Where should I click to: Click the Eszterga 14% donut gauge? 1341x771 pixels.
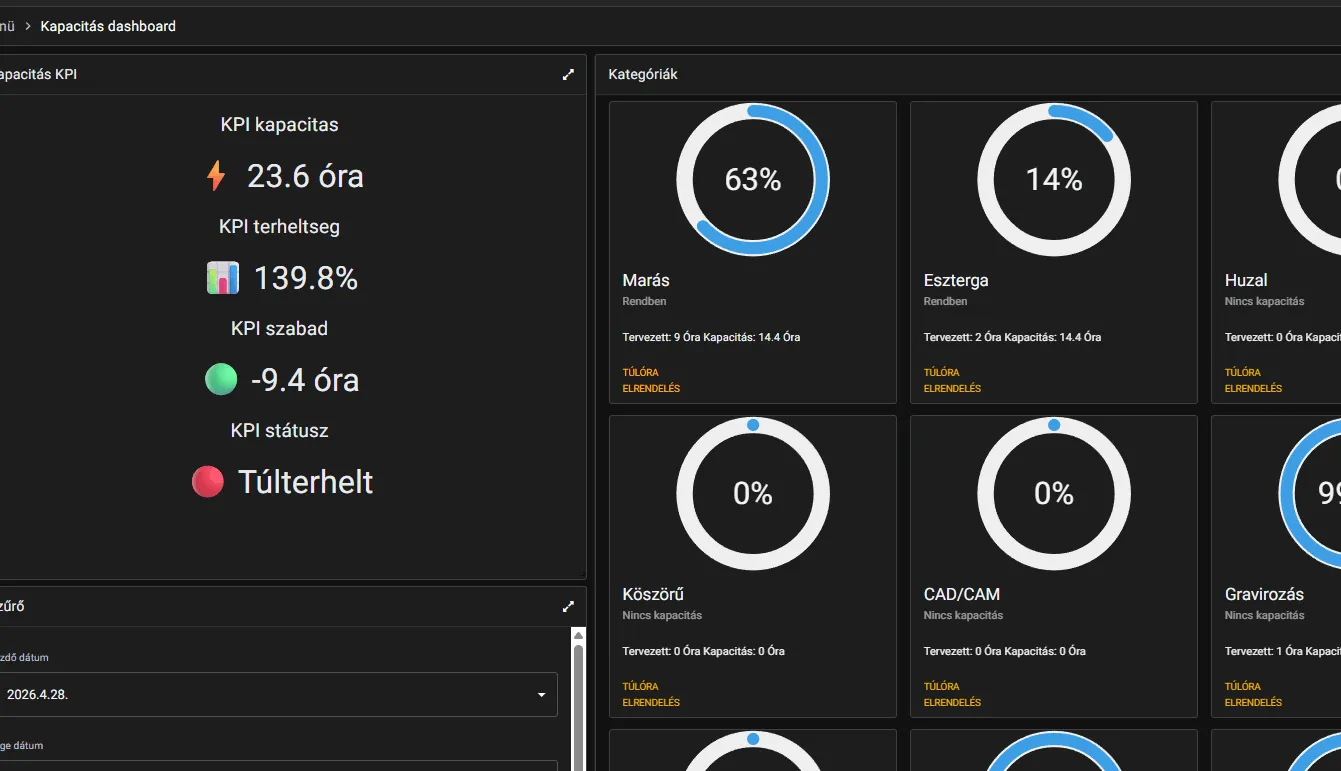(1054, 180)
